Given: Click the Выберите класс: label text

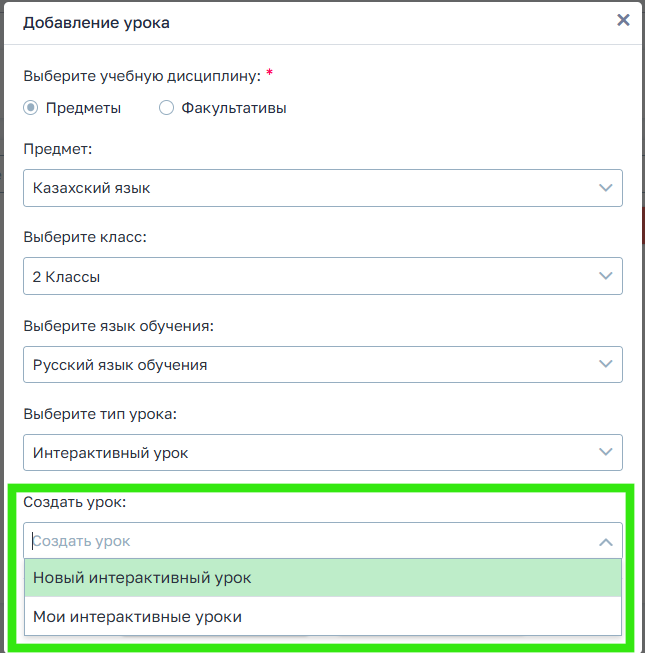Looking at the screenshot, I should click(84, 238).
